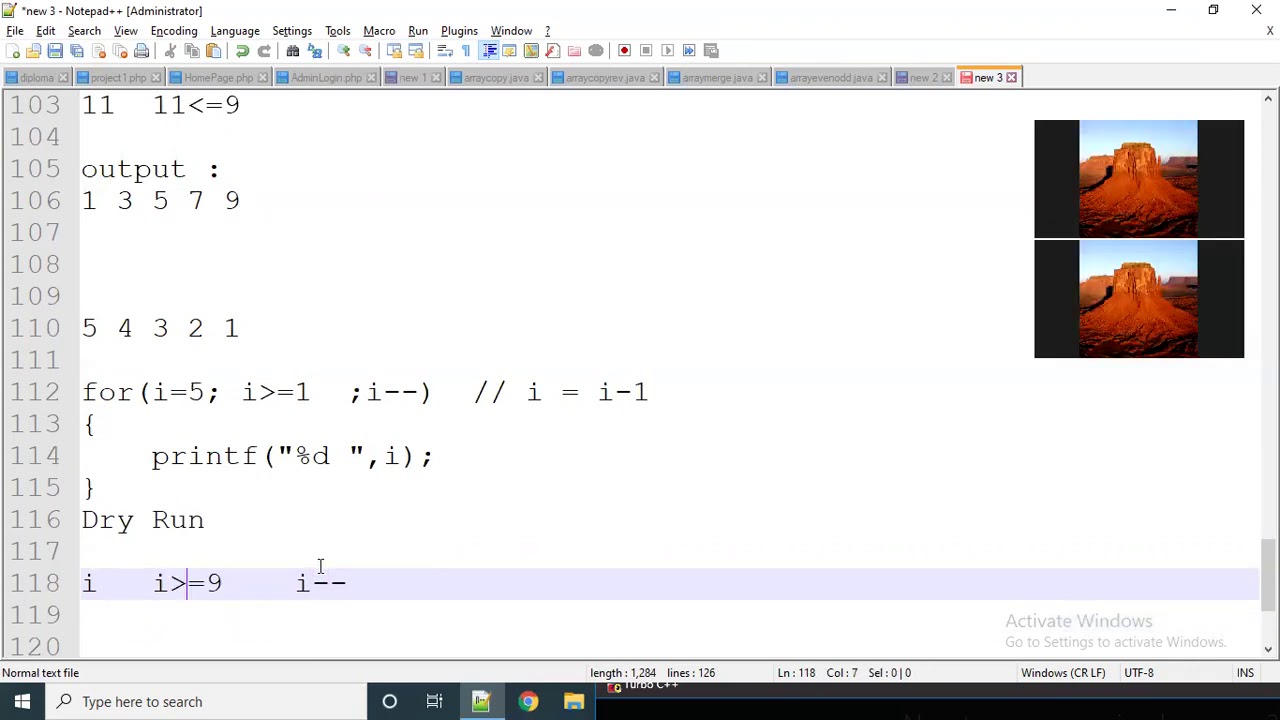Image resolution: width=1280 pixels, height=720 pixels.
Task: Click the Playback macro icon
Action: 667,50
